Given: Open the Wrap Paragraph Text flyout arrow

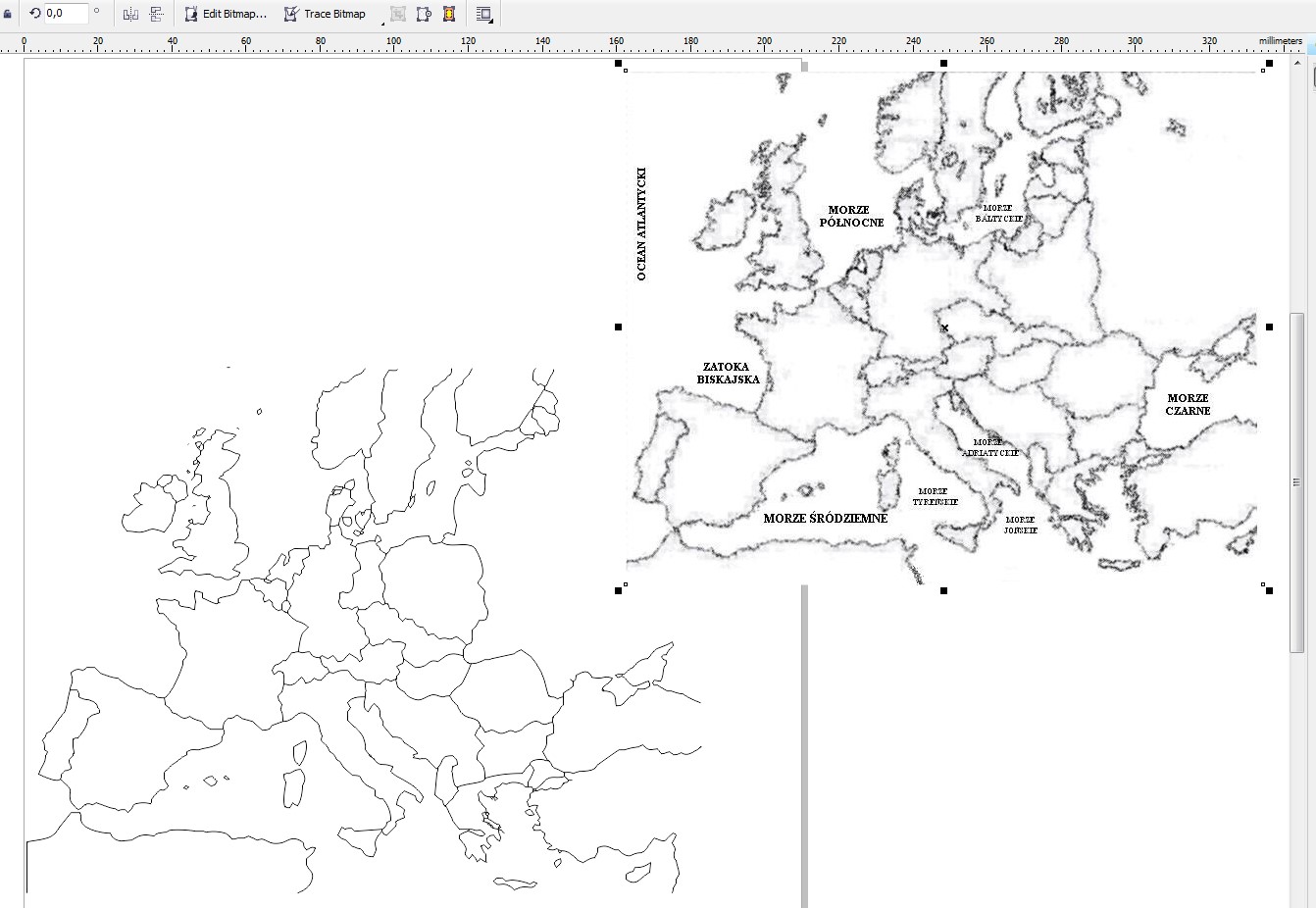Looking at the screenshot, I should click(491, 22).
